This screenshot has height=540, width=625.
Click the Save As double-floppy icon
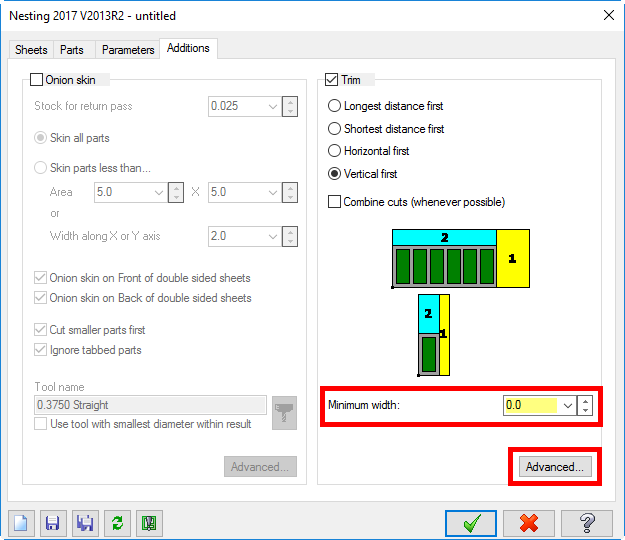(x=85, y=523)
